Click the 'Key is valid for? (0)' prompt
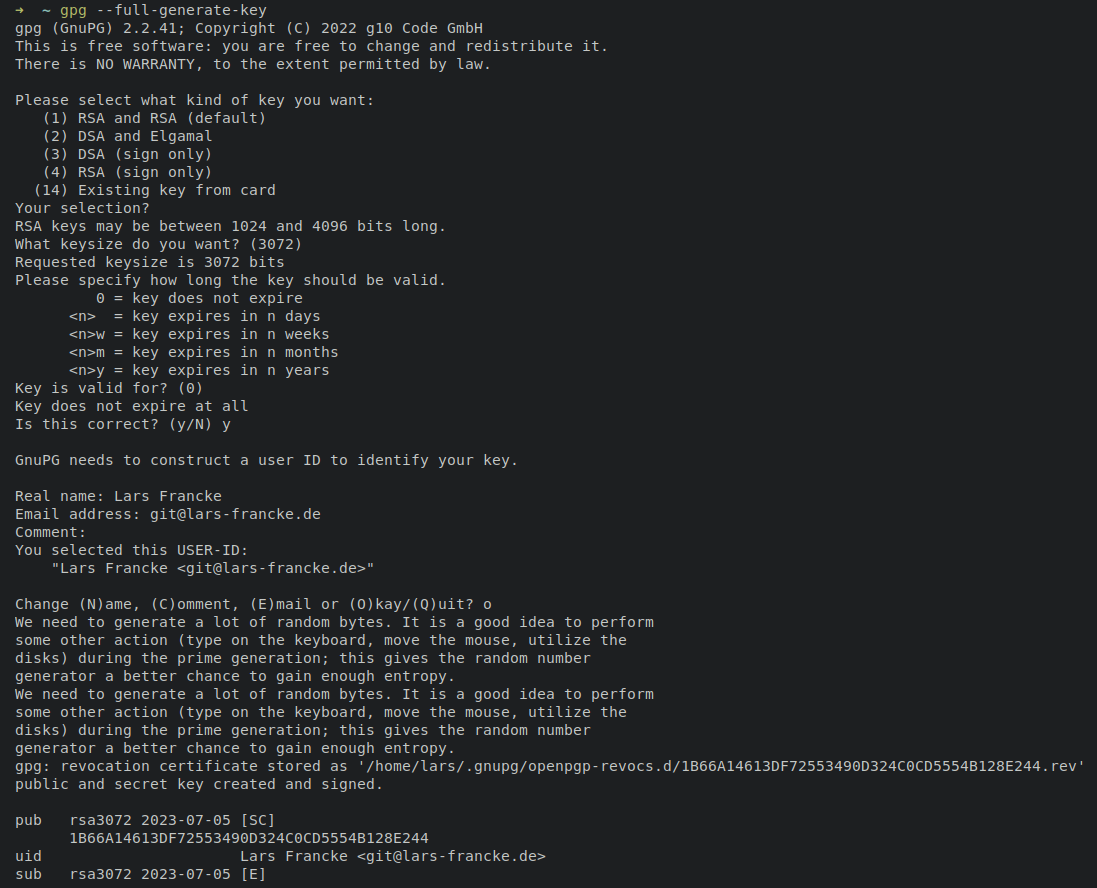 (x=109, y=388)
